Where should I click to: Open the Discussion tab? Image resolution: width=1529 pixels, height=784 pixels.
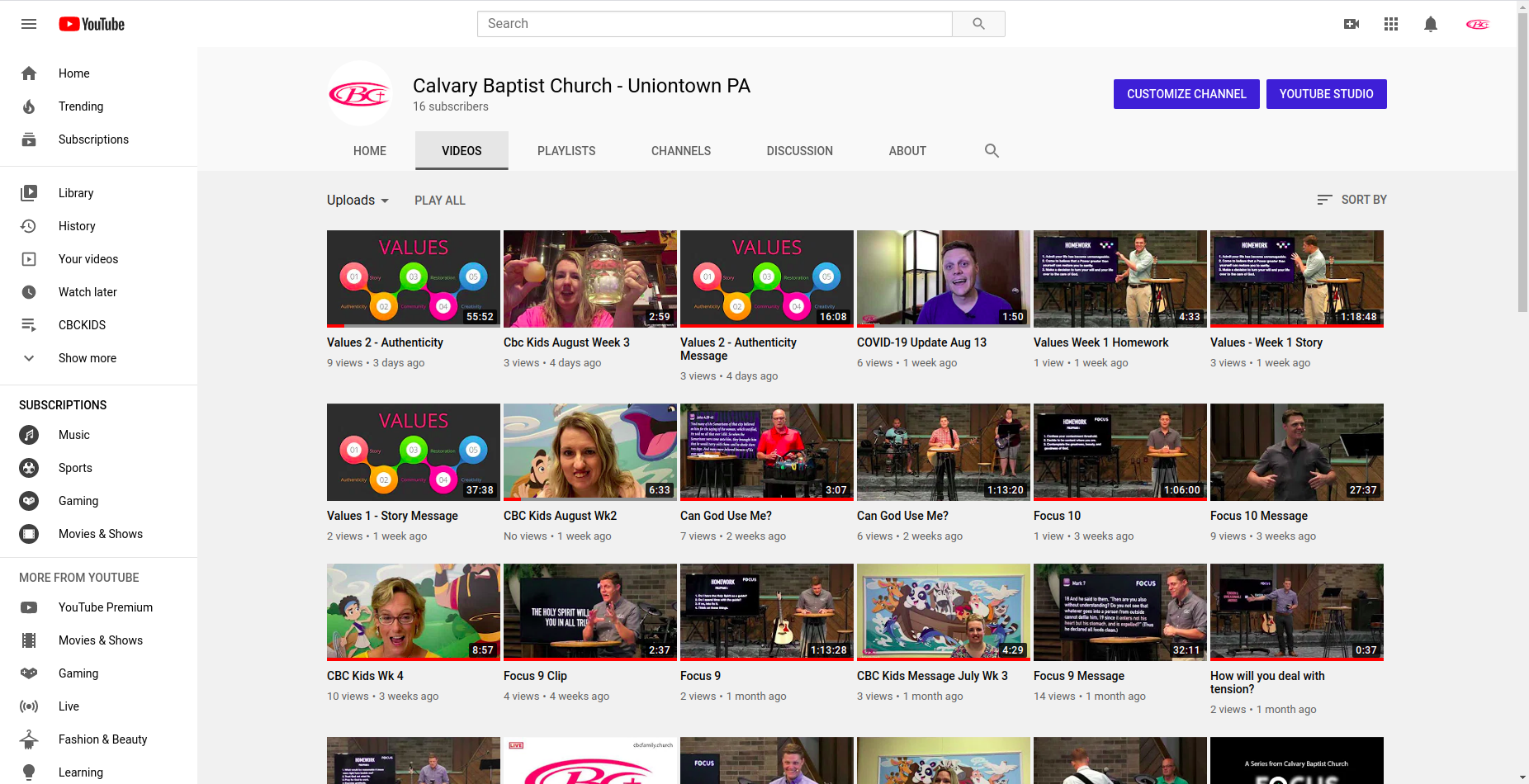pyautogui.click(x=800, y=151)
